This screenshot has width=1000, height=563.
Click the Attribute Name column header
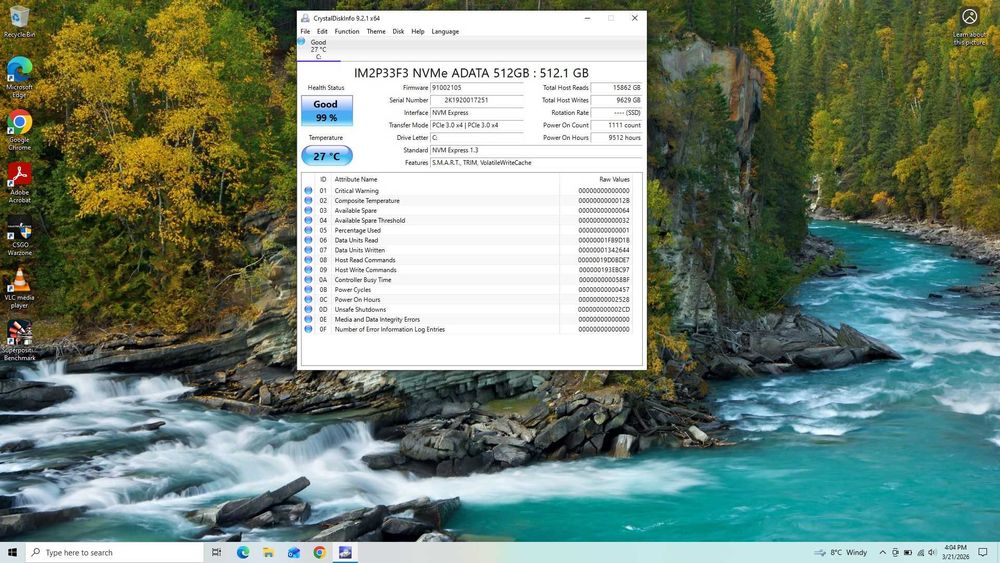pos(356,179)
